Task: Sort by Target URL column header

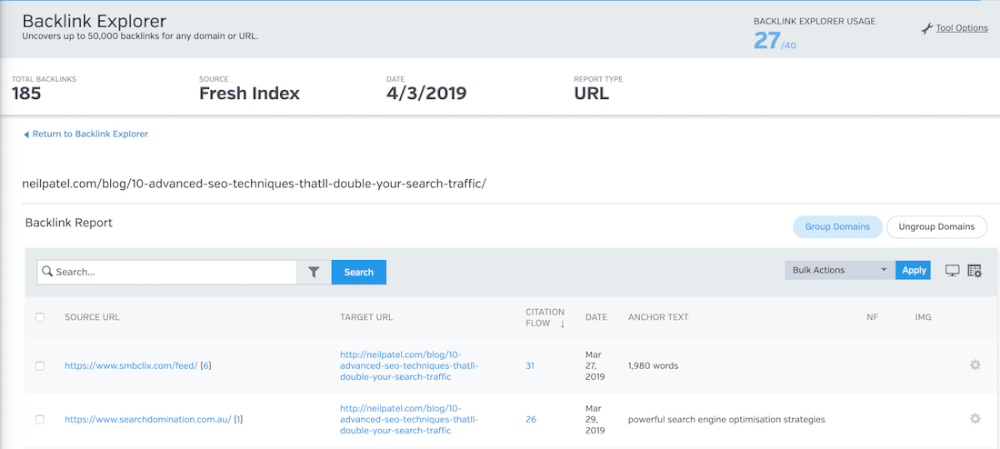Action: click(366, 317)
